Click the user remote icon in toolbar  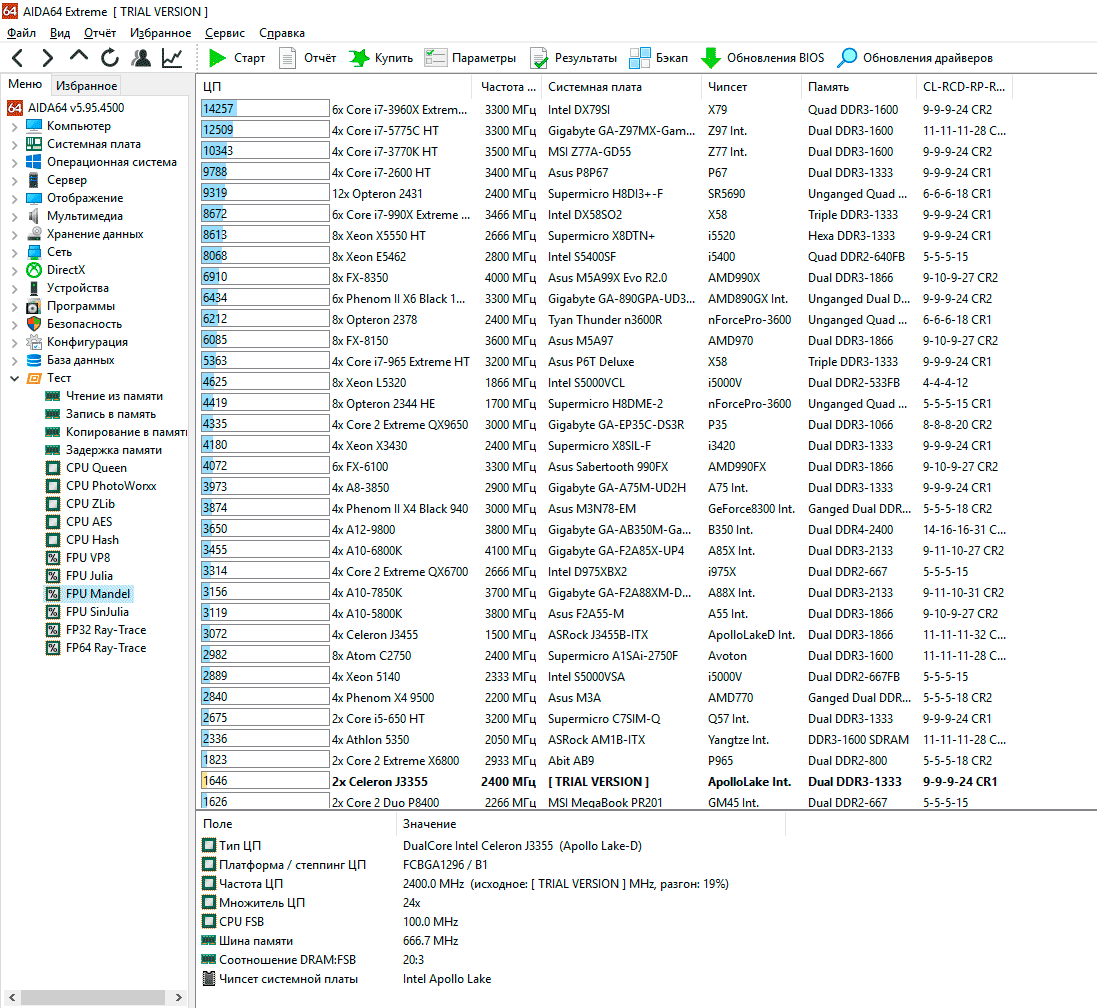141,58
